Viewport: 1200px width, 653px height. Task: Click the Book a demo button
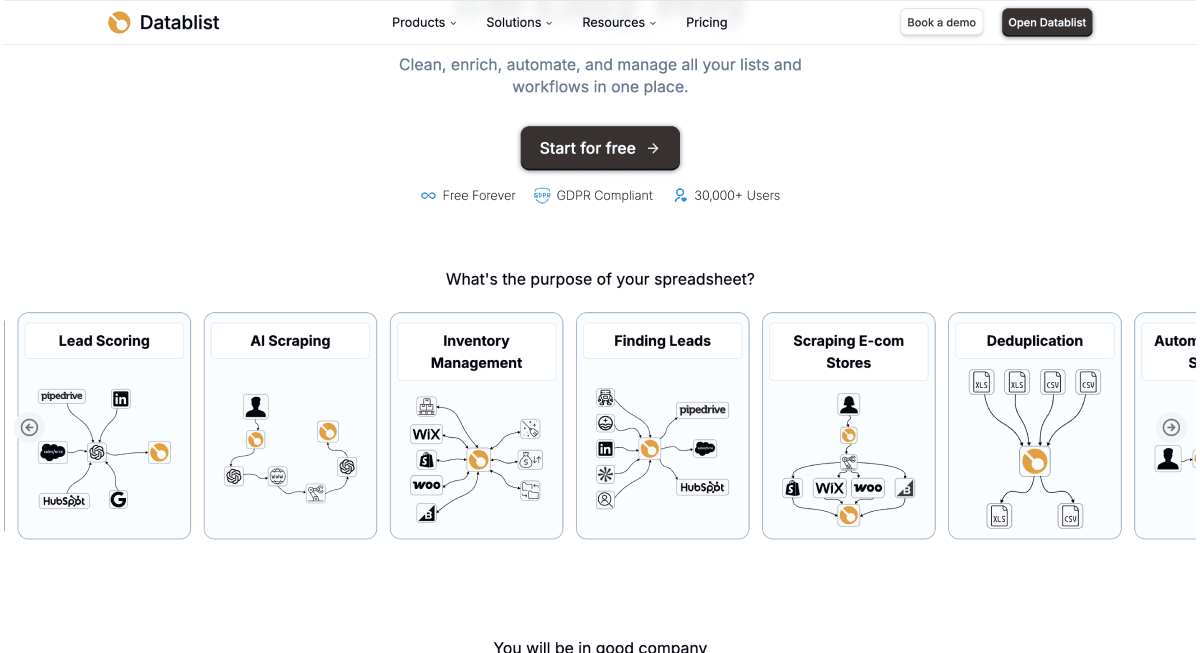[942, 22]
